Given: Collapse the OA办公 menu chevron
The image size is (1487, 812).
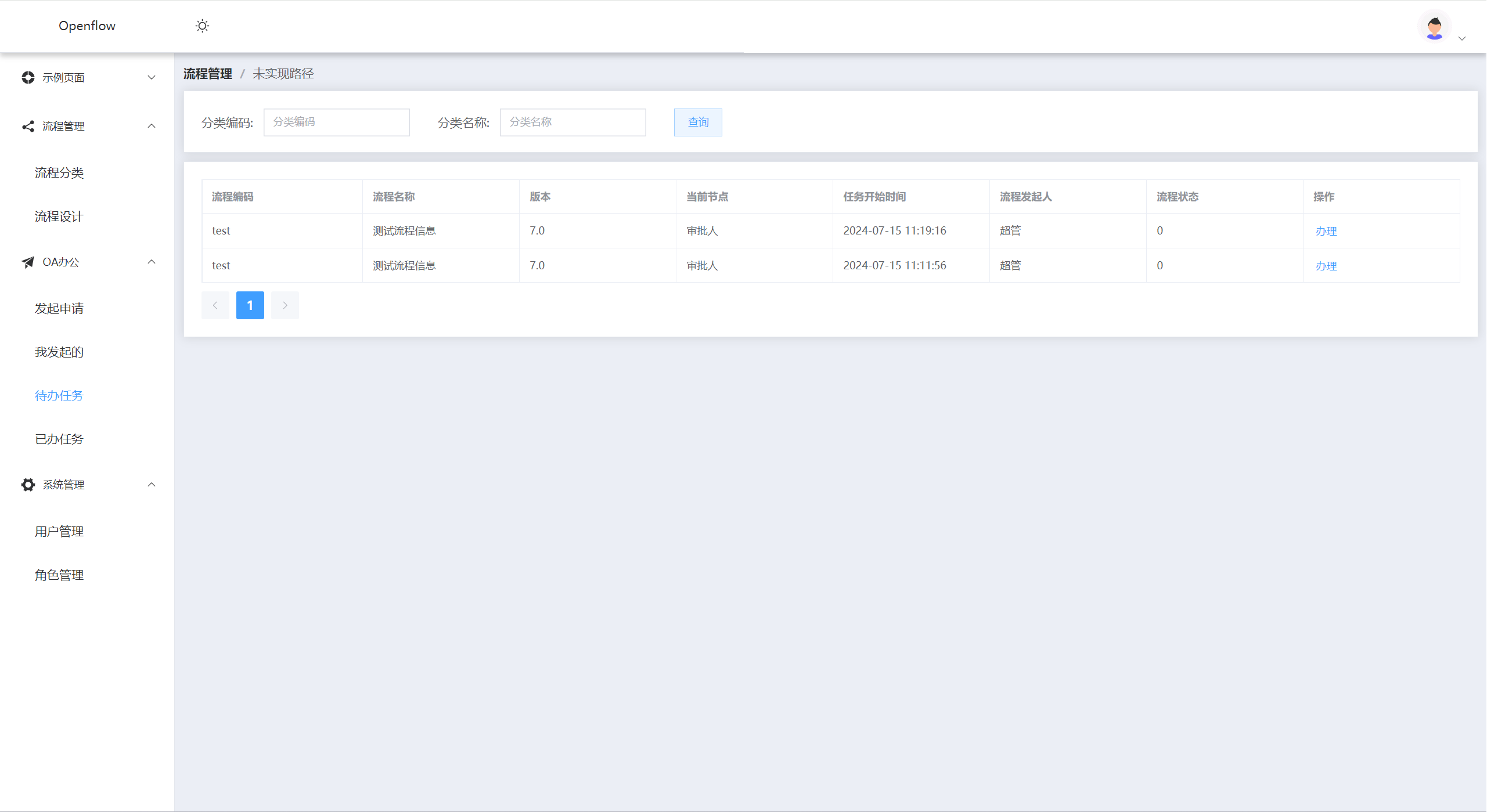Looking at the screenshot, I should coord(152,262).
